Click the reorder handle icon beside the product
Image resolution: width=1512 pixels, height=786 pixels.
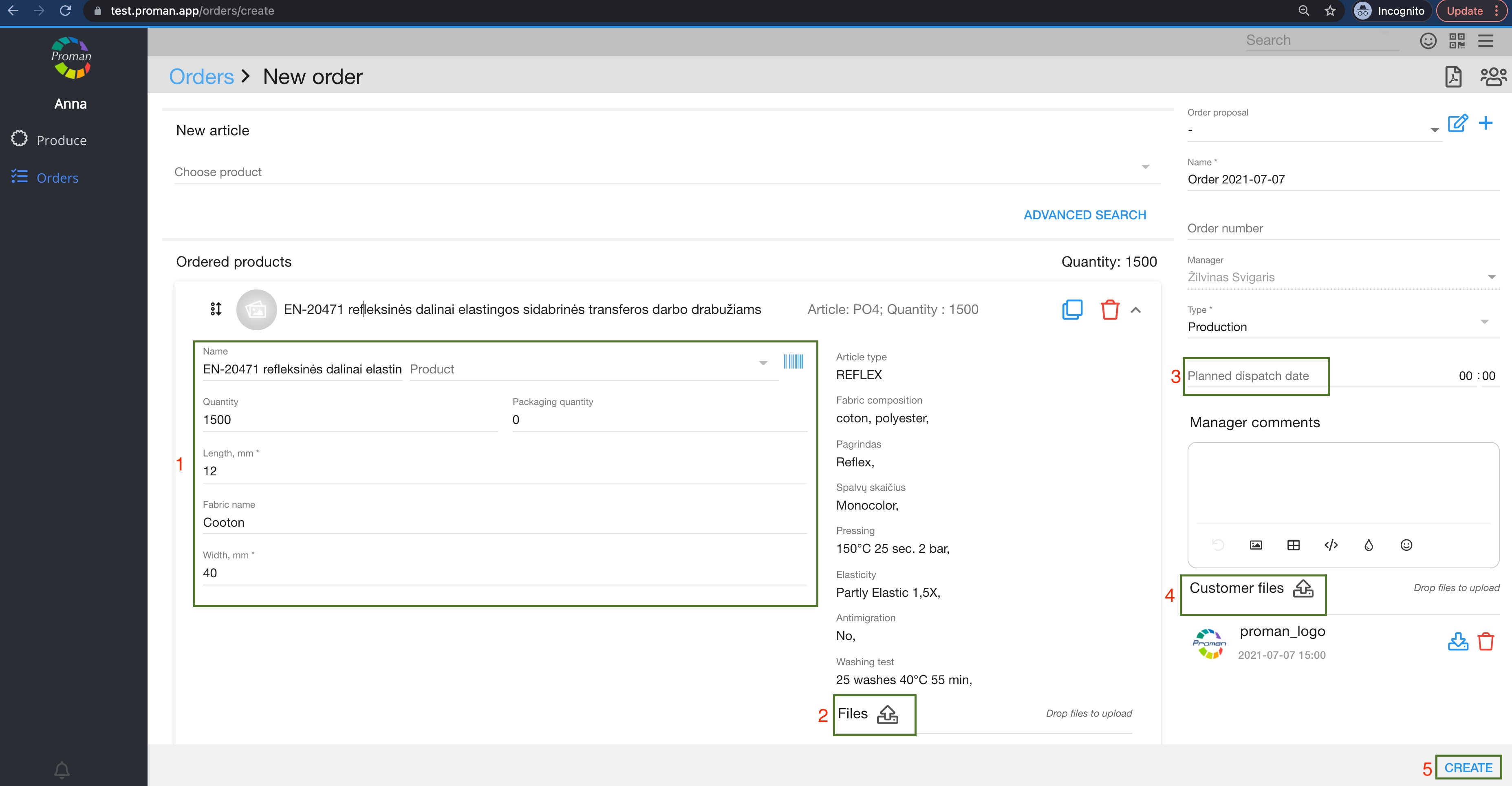pyautogui.click(x=216, y=309)
